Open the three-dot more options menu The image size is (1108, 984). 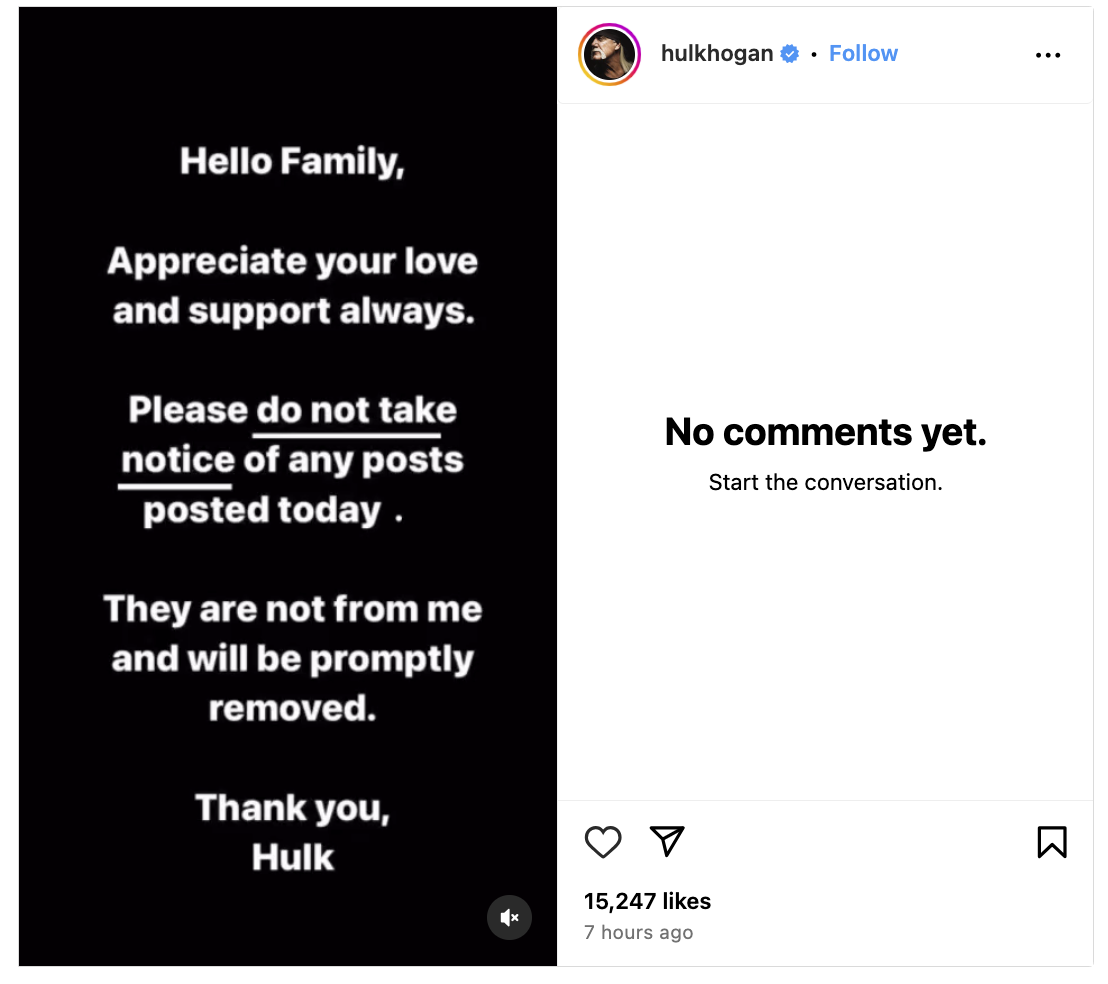[1048, 55]
